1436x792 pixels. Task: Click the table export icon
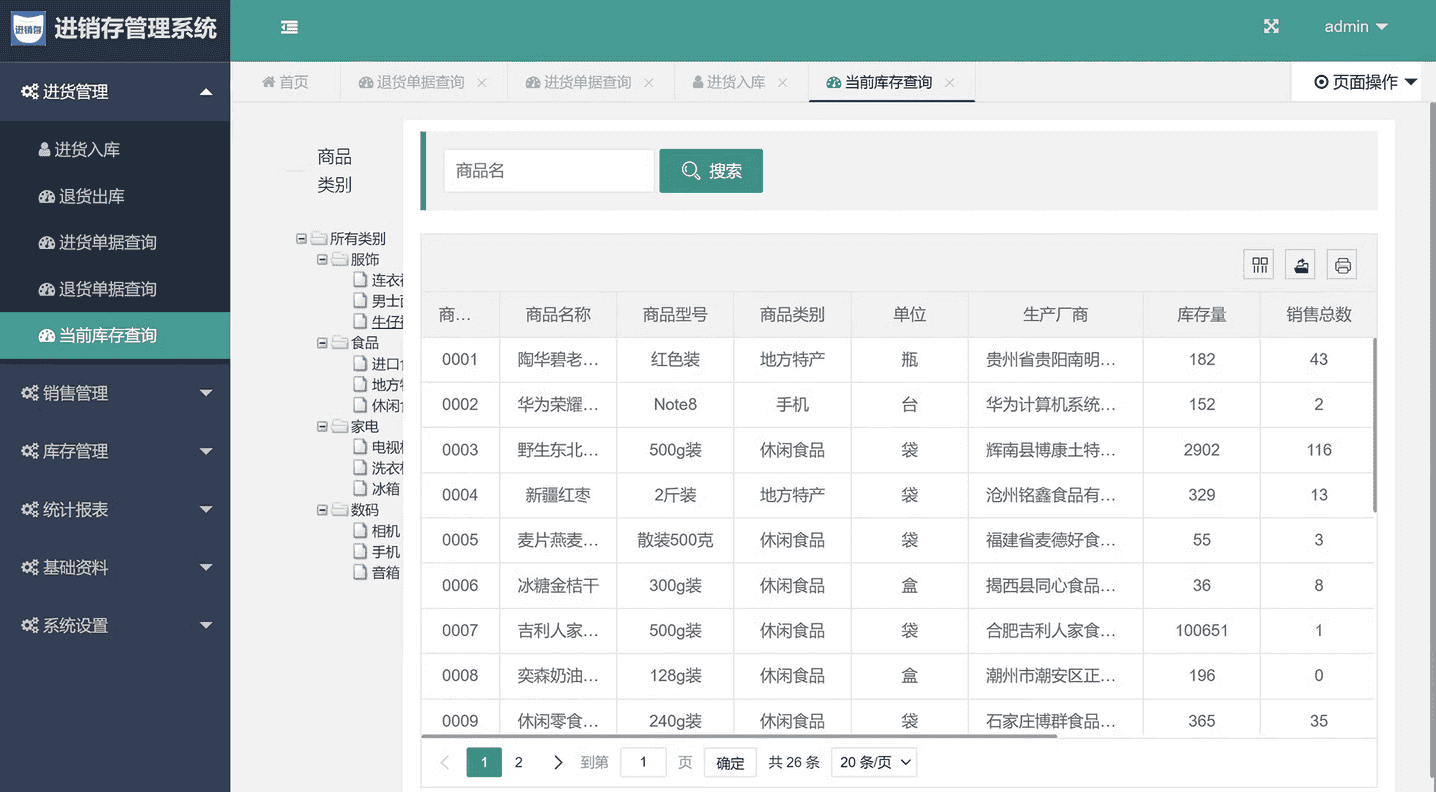(x=1300, y=265)
